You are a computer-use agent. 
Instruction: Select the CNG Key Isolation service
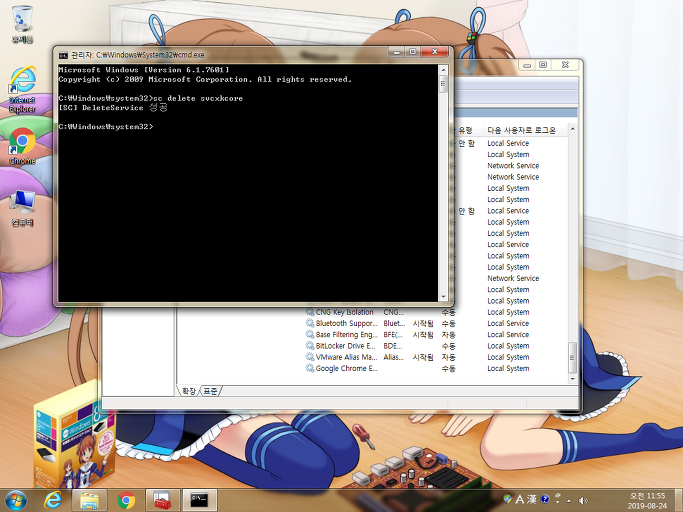pyautogui.click(x=344, y=312)
